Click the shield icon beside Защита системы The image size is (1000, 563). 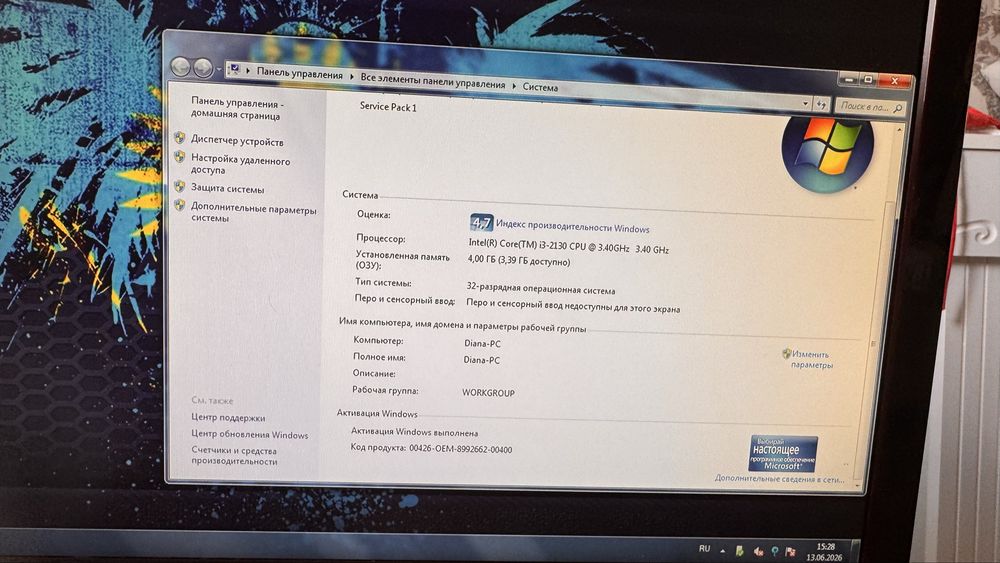coord(180,187)
